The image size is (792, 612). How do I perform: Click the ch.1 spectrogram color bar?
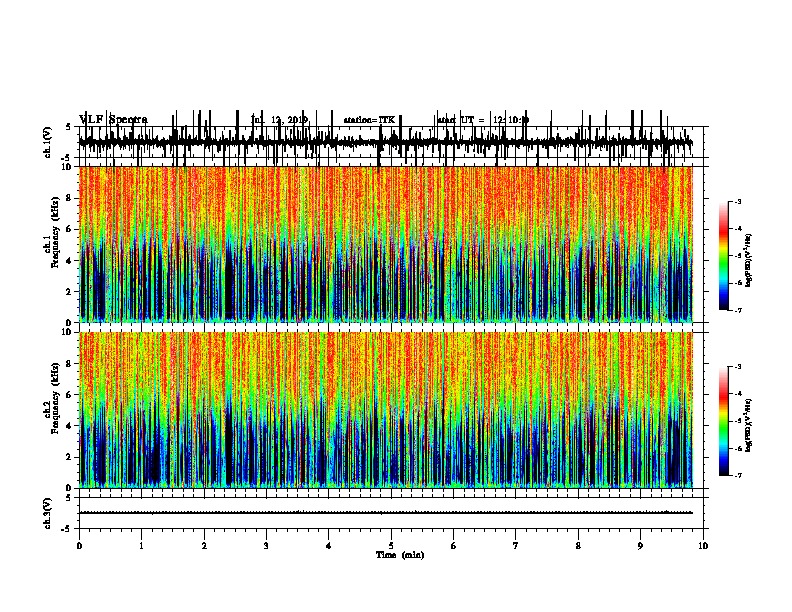coord(724,256)
